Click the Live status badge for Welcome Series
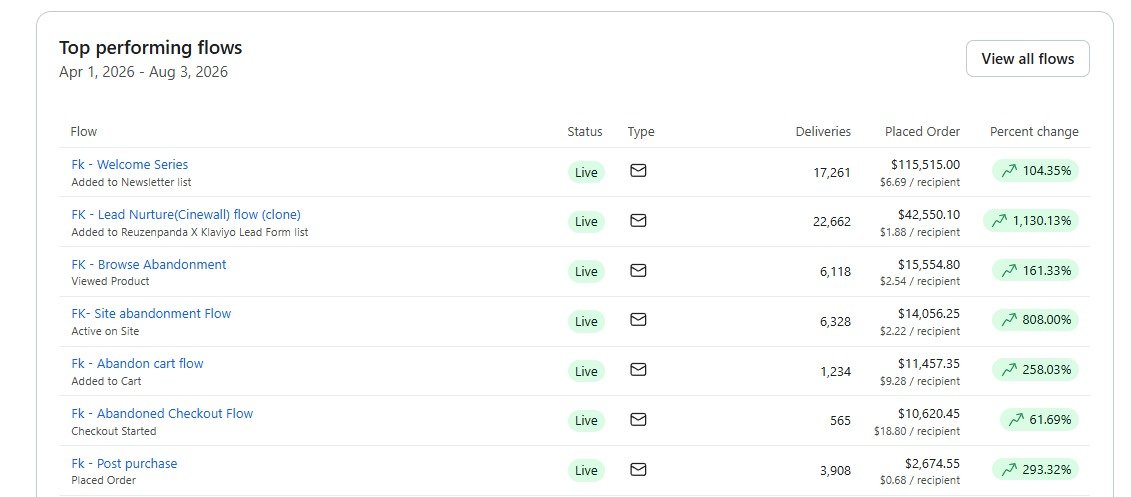This screenshot has height=497, width=1131. (x=586, y=172)
